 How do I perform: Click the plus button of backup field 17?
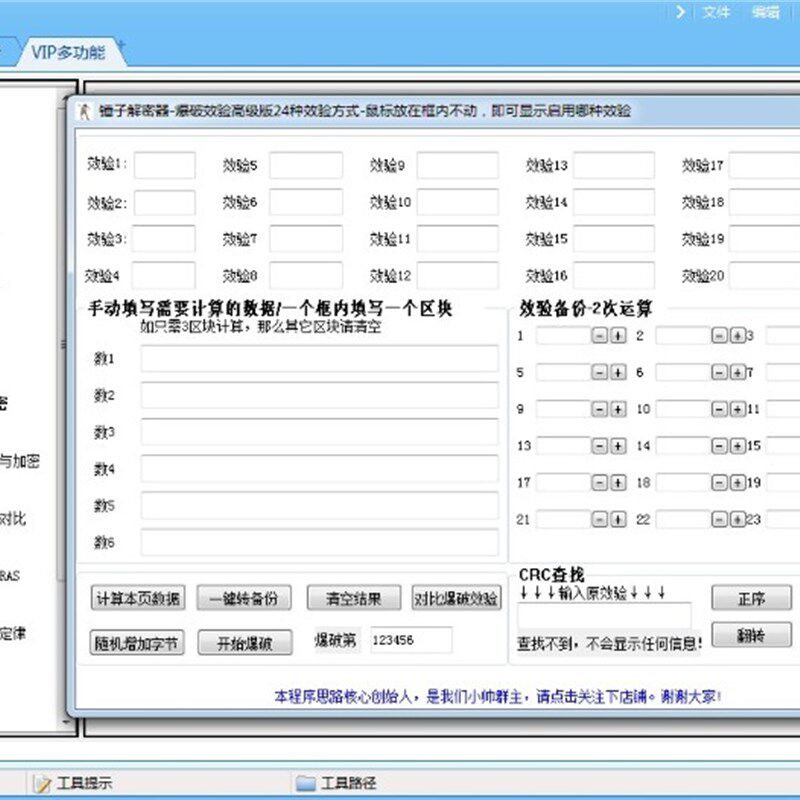[x=618, y=483]
